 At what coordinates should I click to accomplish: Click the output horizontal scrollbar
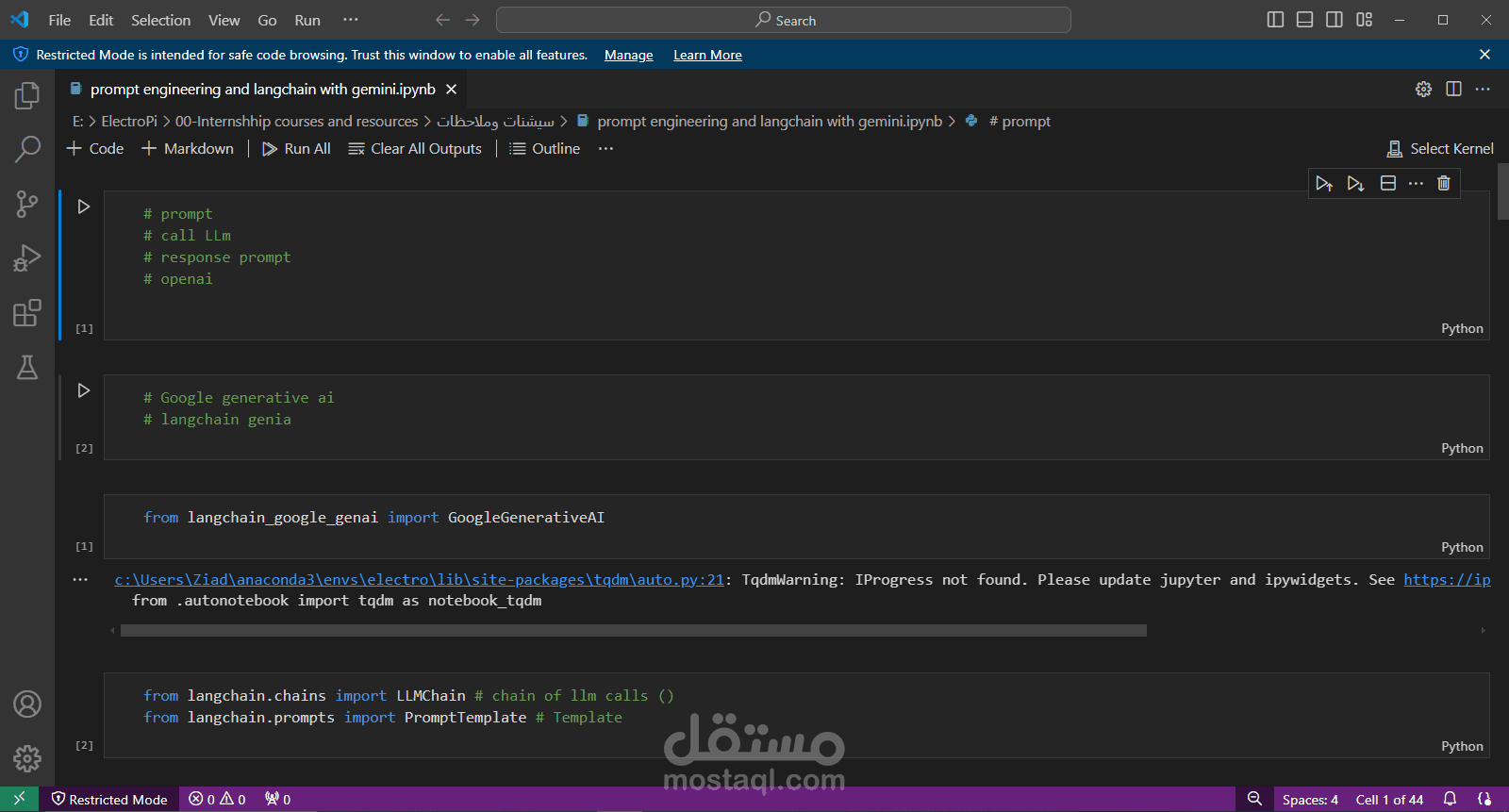634,630
